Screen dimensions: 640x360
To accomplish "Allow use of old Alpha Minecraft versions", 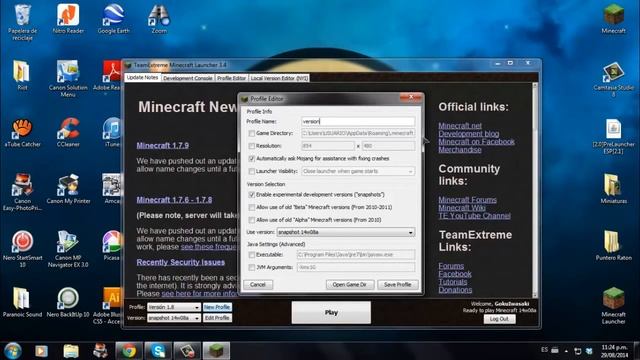I will [x=252, y=220].
